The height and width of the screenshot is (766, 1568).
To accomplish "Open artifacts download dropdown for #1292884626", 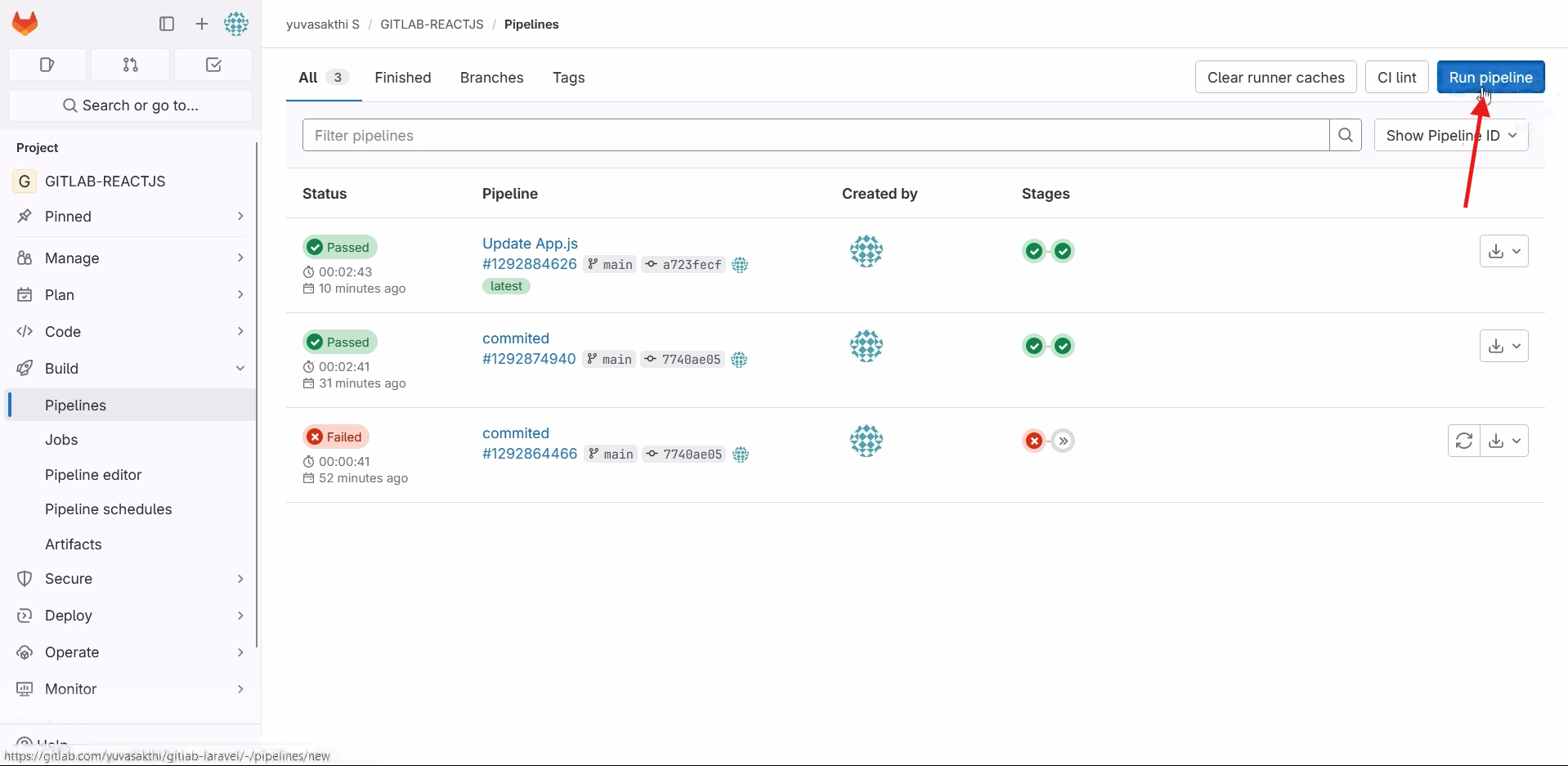I will coord(1504,251).
